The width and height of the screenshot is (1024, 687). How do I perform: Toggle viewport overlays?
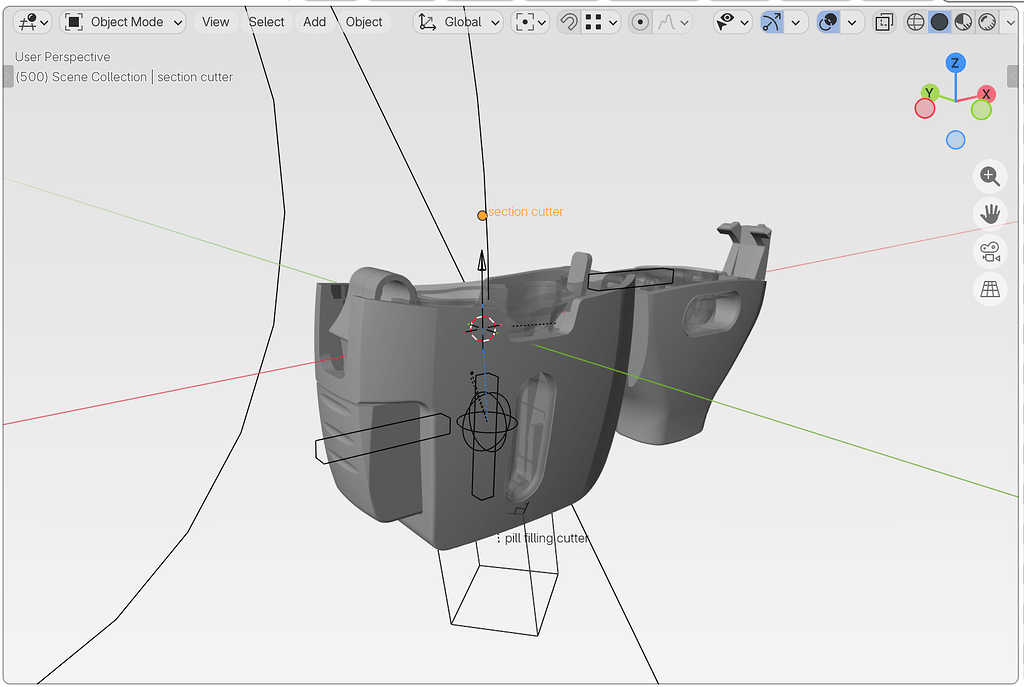click(828, 22)
